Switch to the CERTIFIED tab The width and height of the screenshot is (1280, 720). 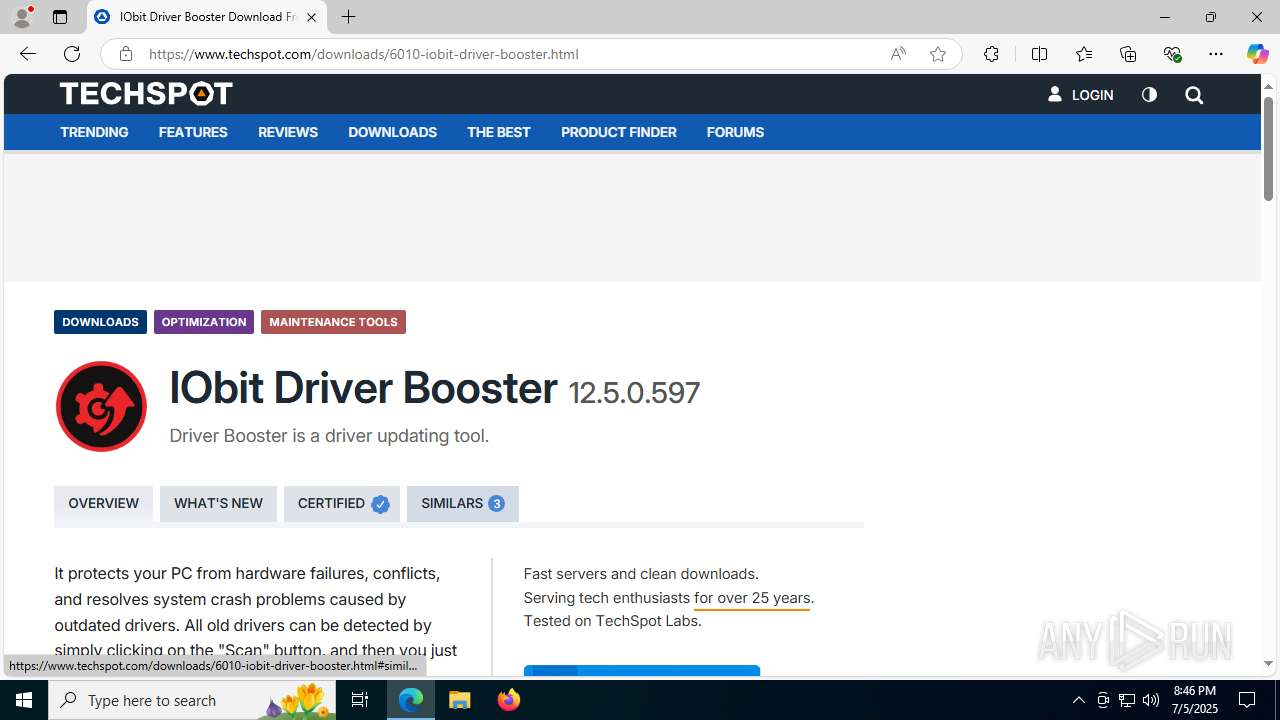coord(342,504)
